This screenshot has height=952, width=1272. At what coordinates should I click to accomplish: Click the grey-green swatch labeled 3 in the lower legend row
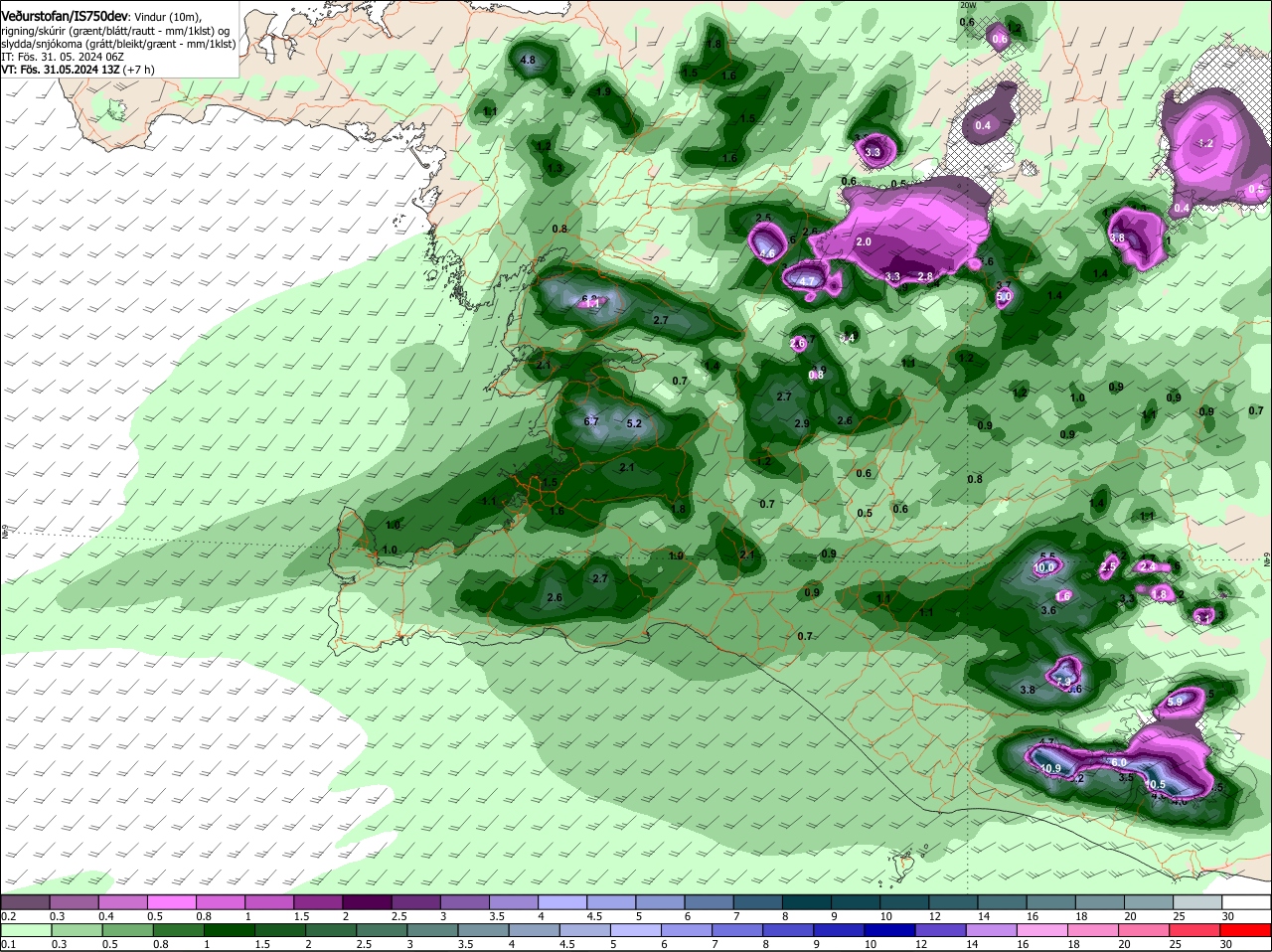[432, 929]
